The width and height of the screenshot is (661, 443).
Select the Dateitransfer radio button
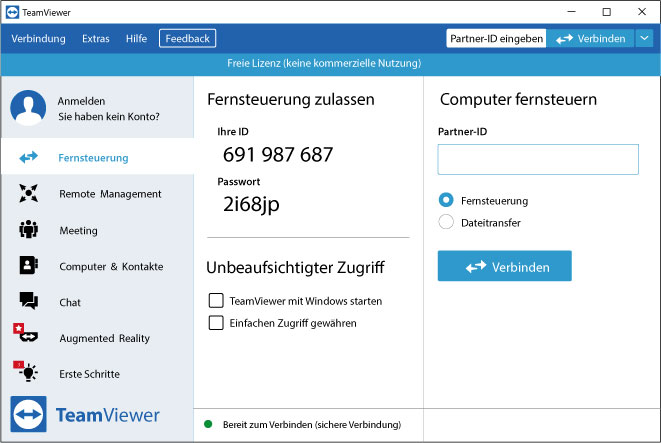446,222
